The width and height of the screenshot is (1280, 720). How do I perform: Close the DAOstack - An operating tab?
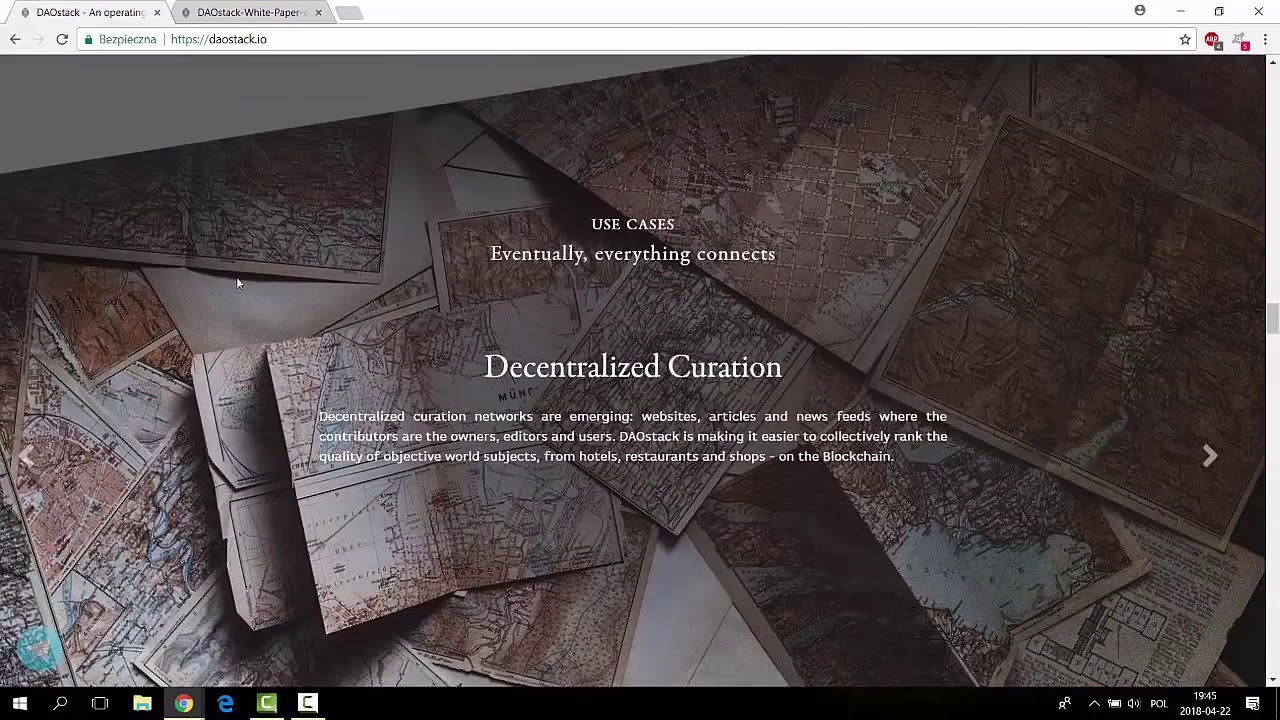tap(157, 13)
